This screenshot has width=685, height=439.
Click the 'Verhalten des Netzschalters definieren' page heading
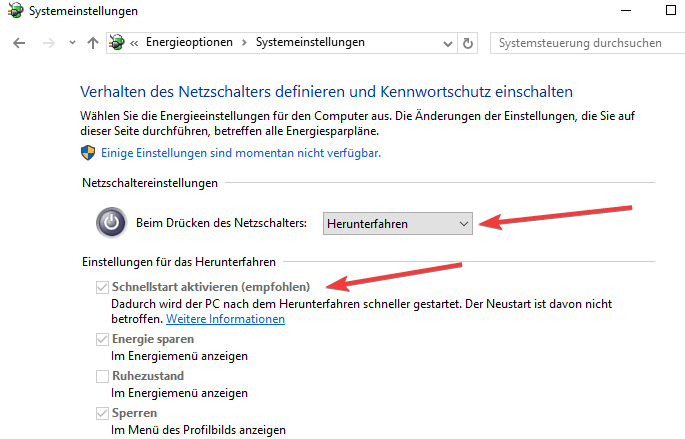coord(326,92)
